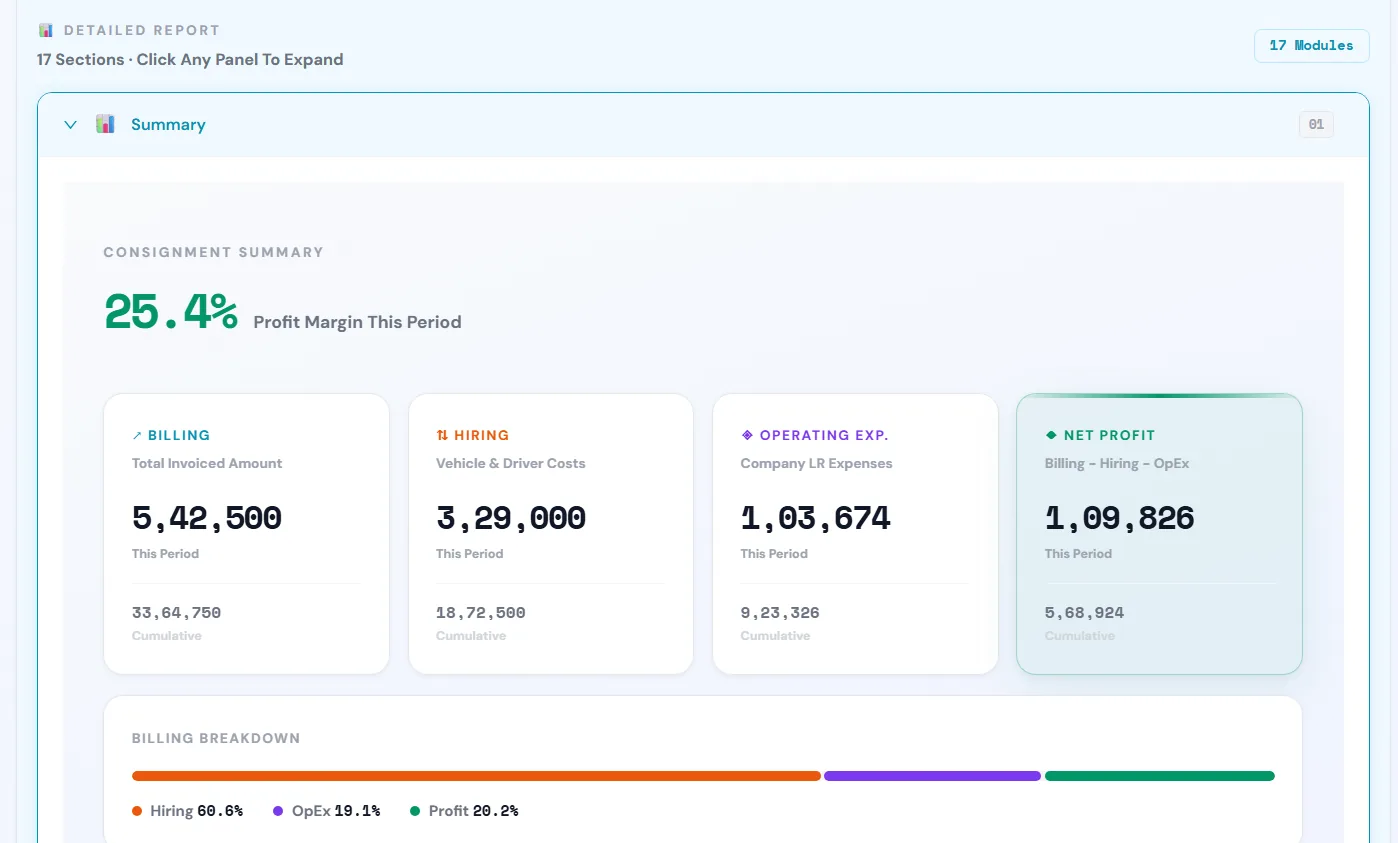Click the Hiring swap arrows icon
Viewport: 1398px width, 843px height.
[x=442, y=436]
